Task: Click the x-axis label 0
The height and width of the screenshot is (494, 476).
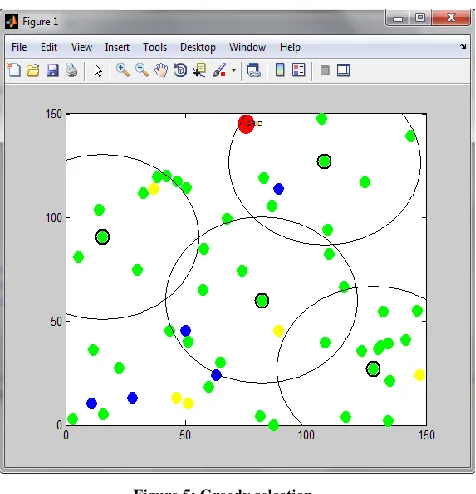Action: (x=66, y=435)
